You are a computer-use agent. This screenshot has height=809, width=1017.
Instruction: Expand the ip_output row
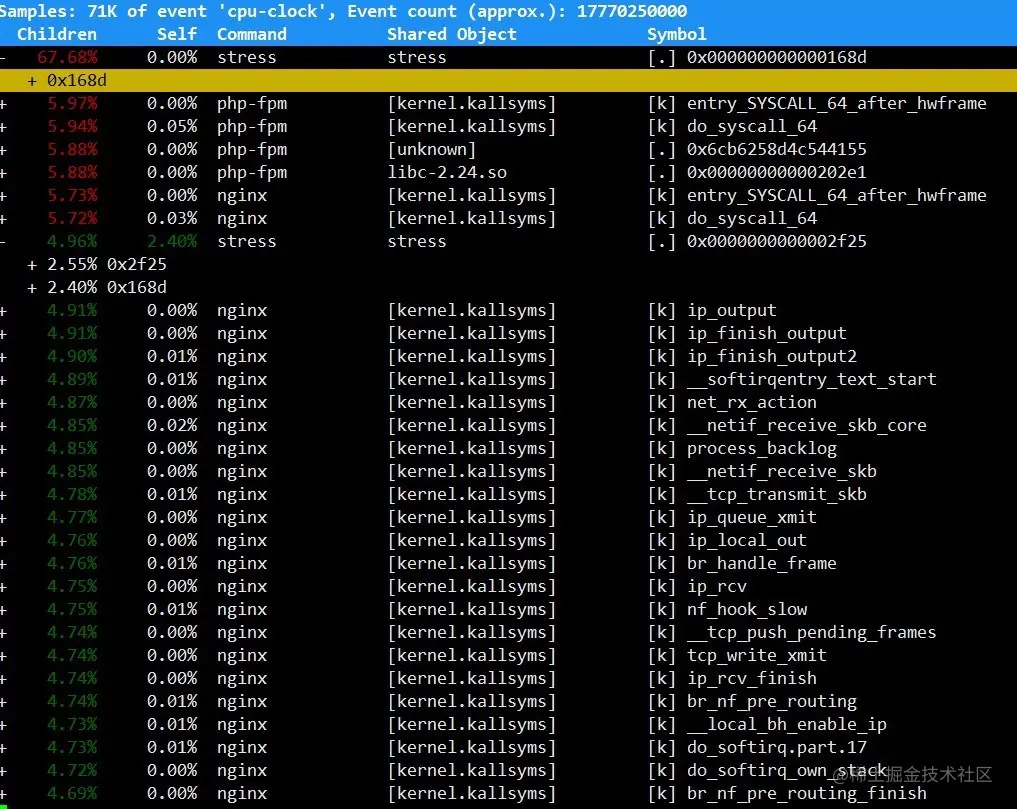click(x=3, y=311)
